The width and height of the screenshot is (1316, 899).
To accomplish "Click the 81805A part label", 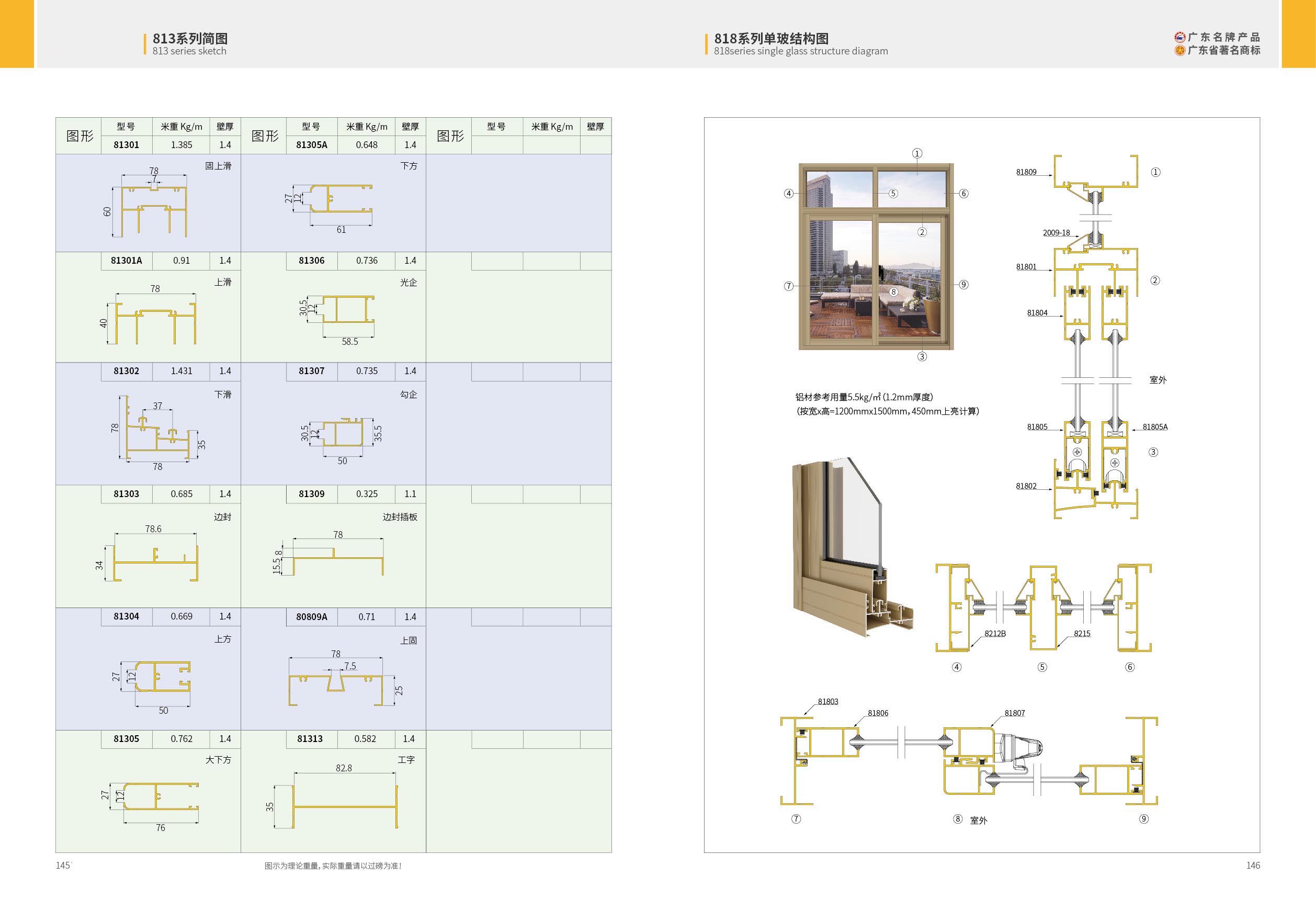I will point(1154,427).
